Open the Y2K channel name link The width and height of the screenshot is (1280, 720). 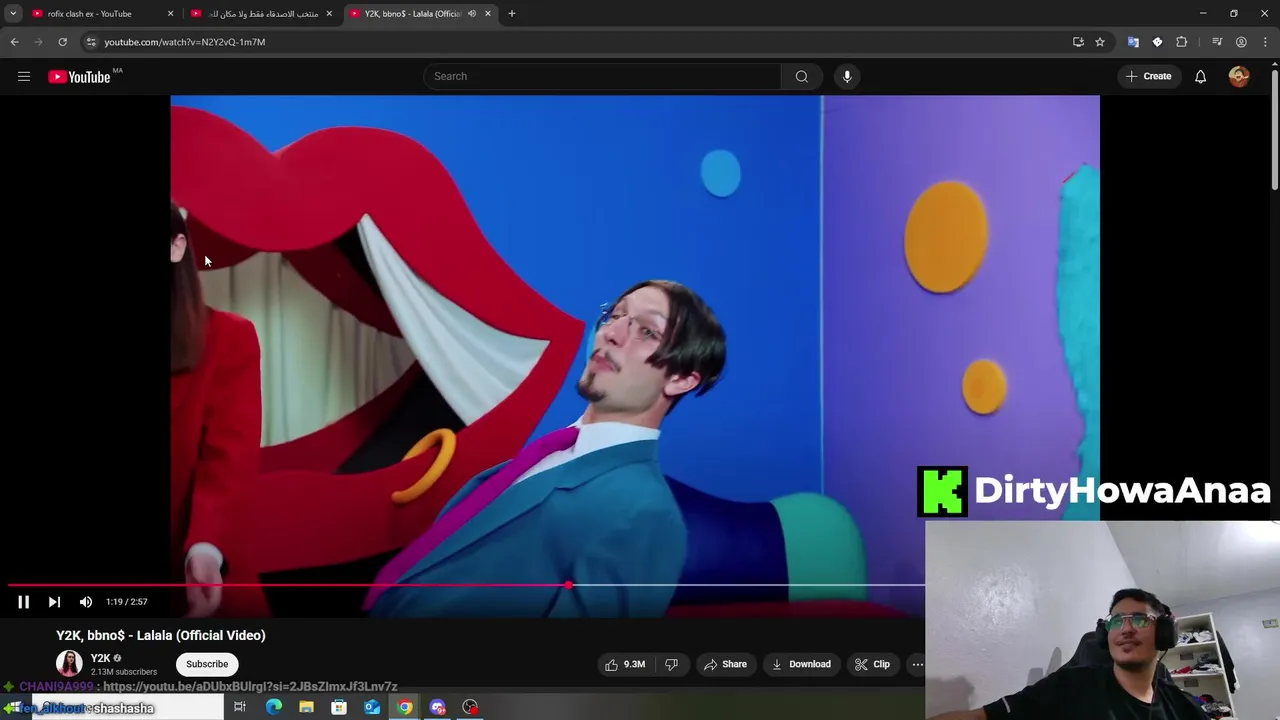click(100, 658)
